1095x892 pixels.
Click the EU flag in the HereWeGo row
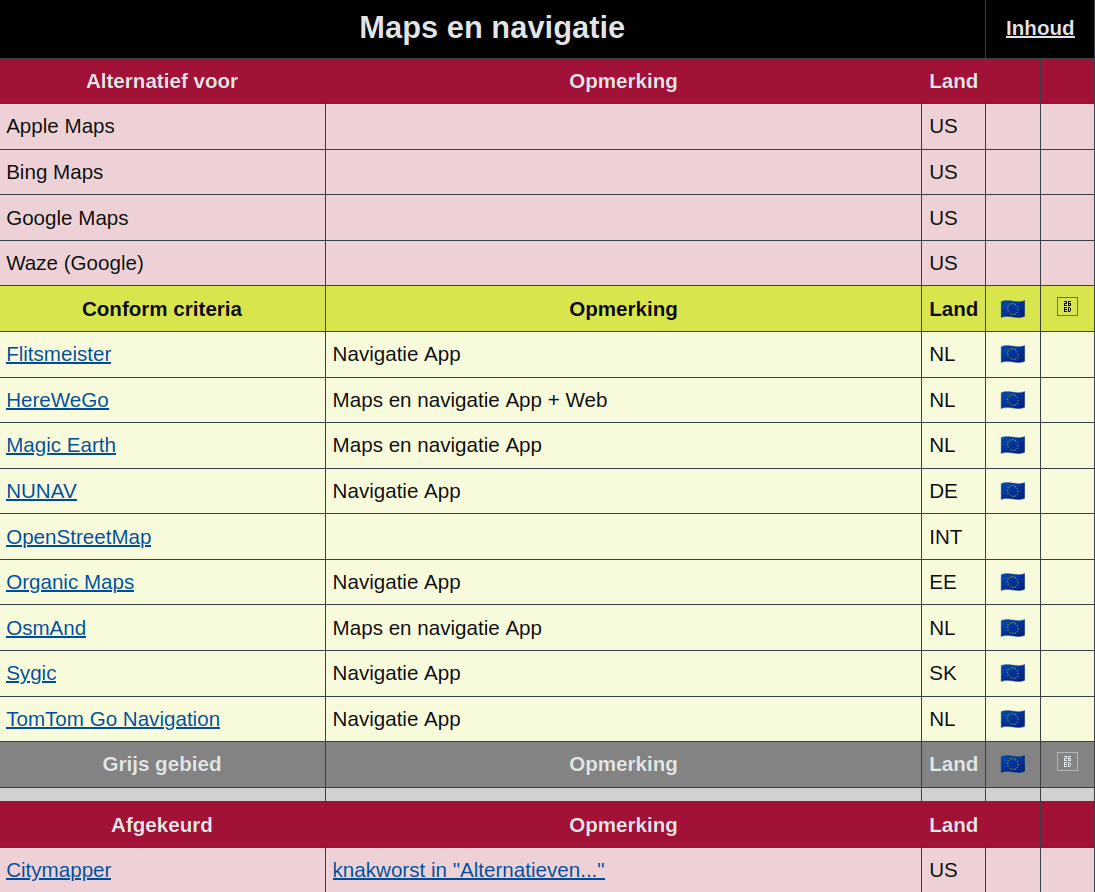pyautogui.click(x=1013, y=400)
